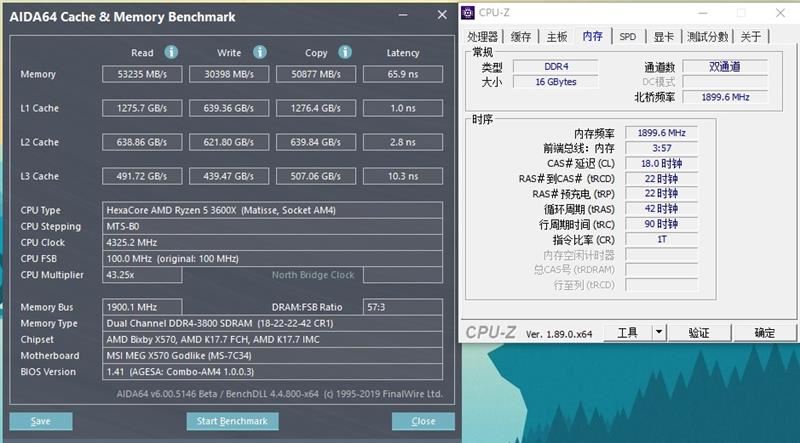Select L1 Cache Write value 639.36 GB/s
This screenshot has height=443, width=800.
[x=229, y=108]
